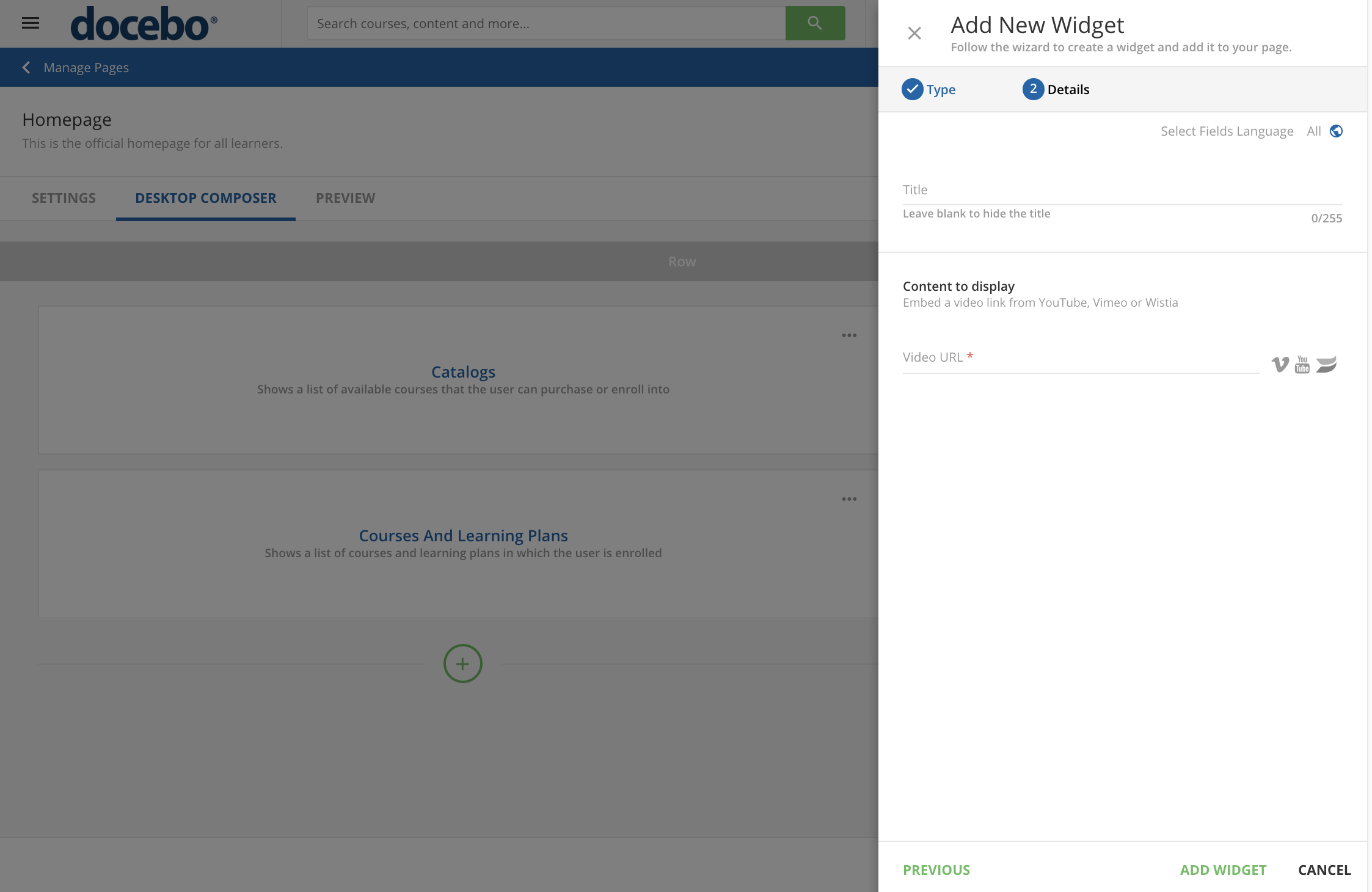This screenshot has width=1372, height=892.
Task: Click 'Follow the wizard' subtitle text
Action: tap(1121, 47)
